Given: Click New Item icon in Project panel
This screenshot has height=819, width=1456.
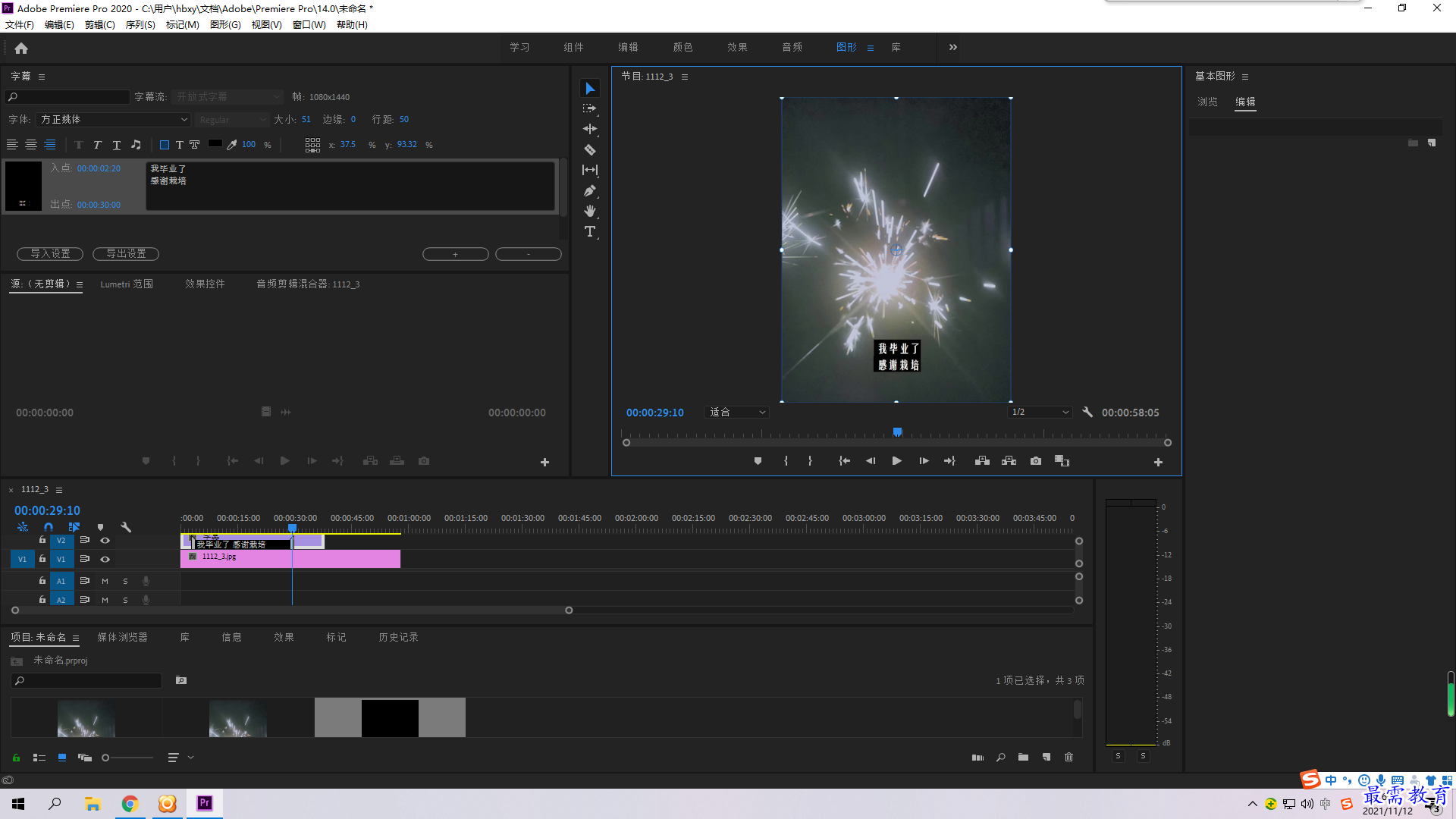Looking at the screenshot, I should 1046,757.
